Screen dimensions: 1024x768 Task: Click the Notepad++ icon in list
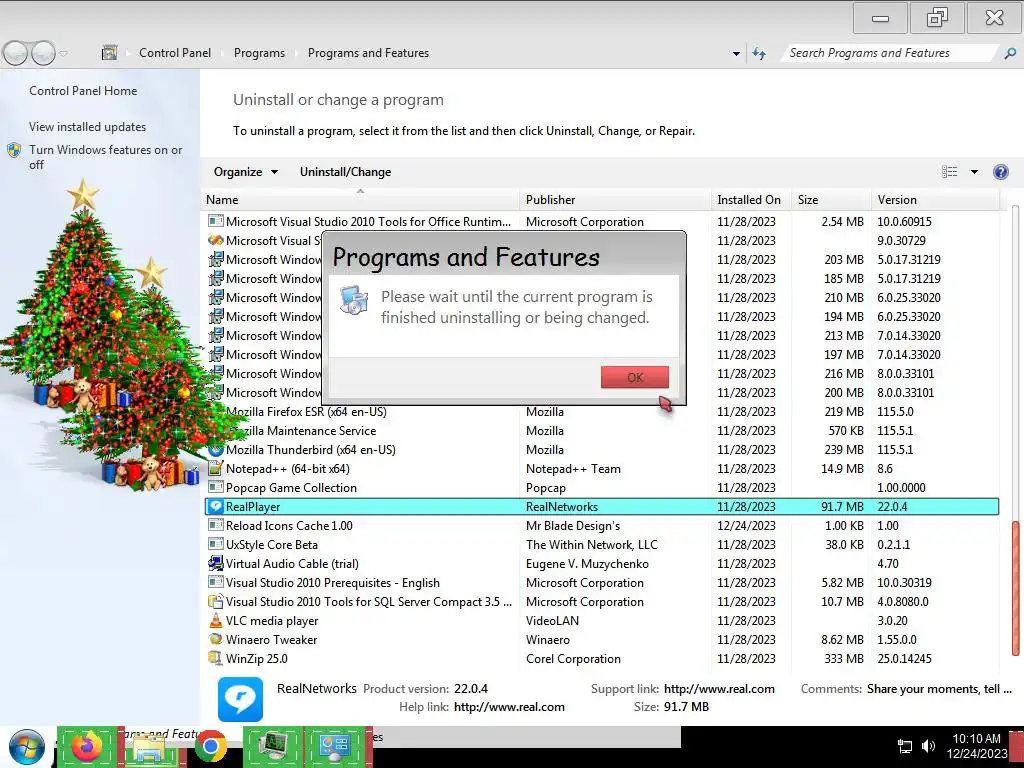[x=216, y=468]
